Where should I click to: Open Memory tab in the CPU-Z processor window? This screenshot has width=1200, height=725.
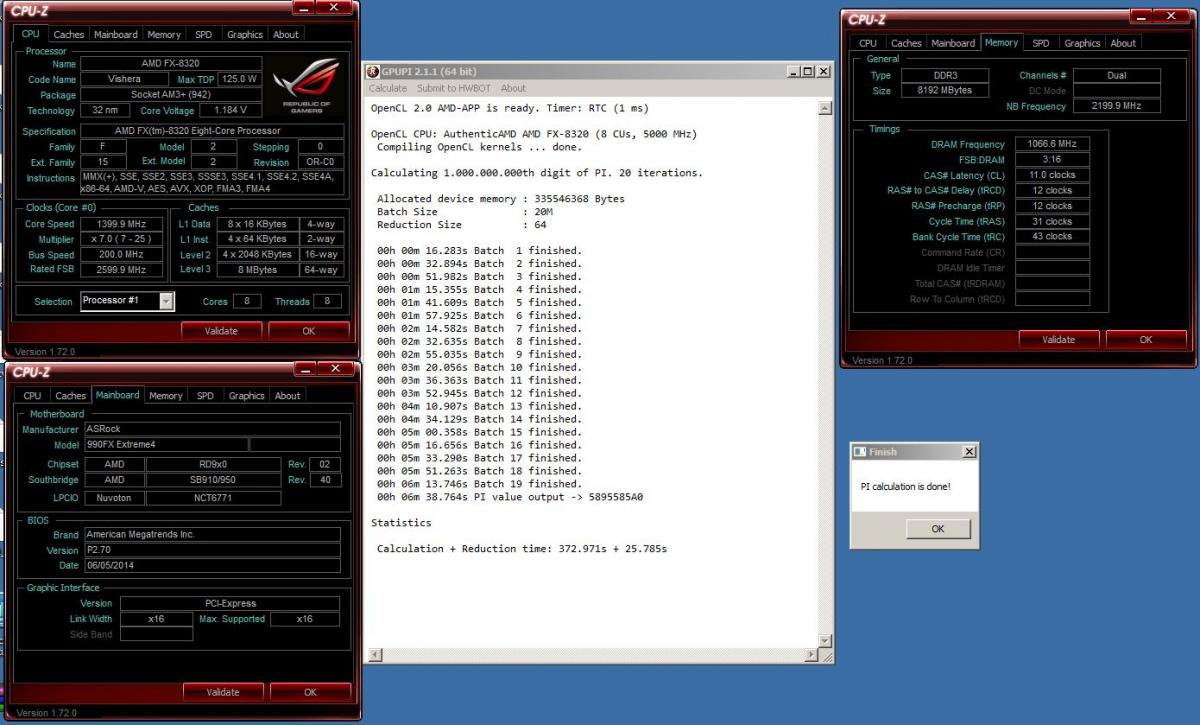[164, 34]
